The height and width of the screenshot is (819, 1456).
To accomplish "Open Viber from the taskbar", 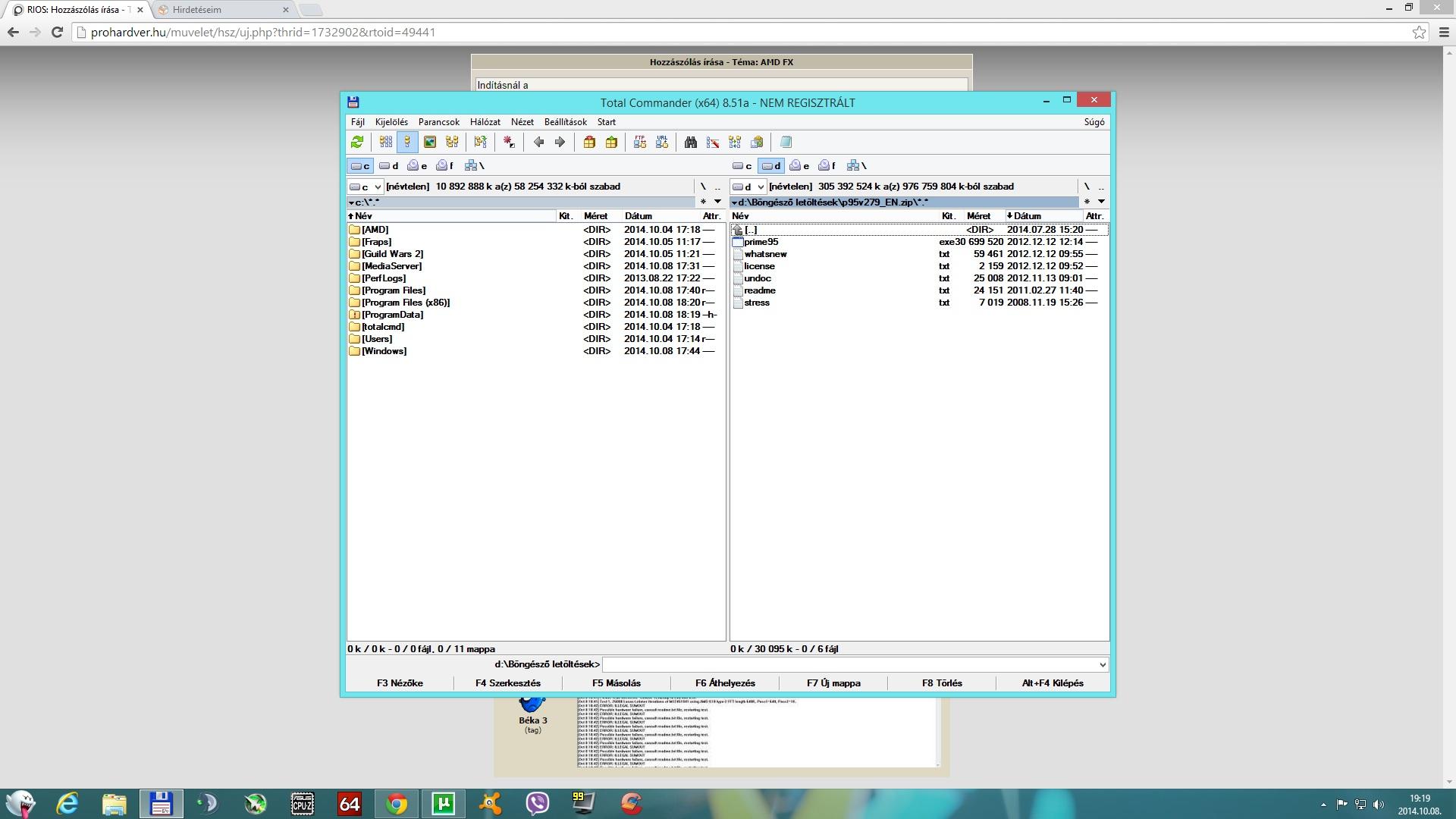I will pos(538,803).
